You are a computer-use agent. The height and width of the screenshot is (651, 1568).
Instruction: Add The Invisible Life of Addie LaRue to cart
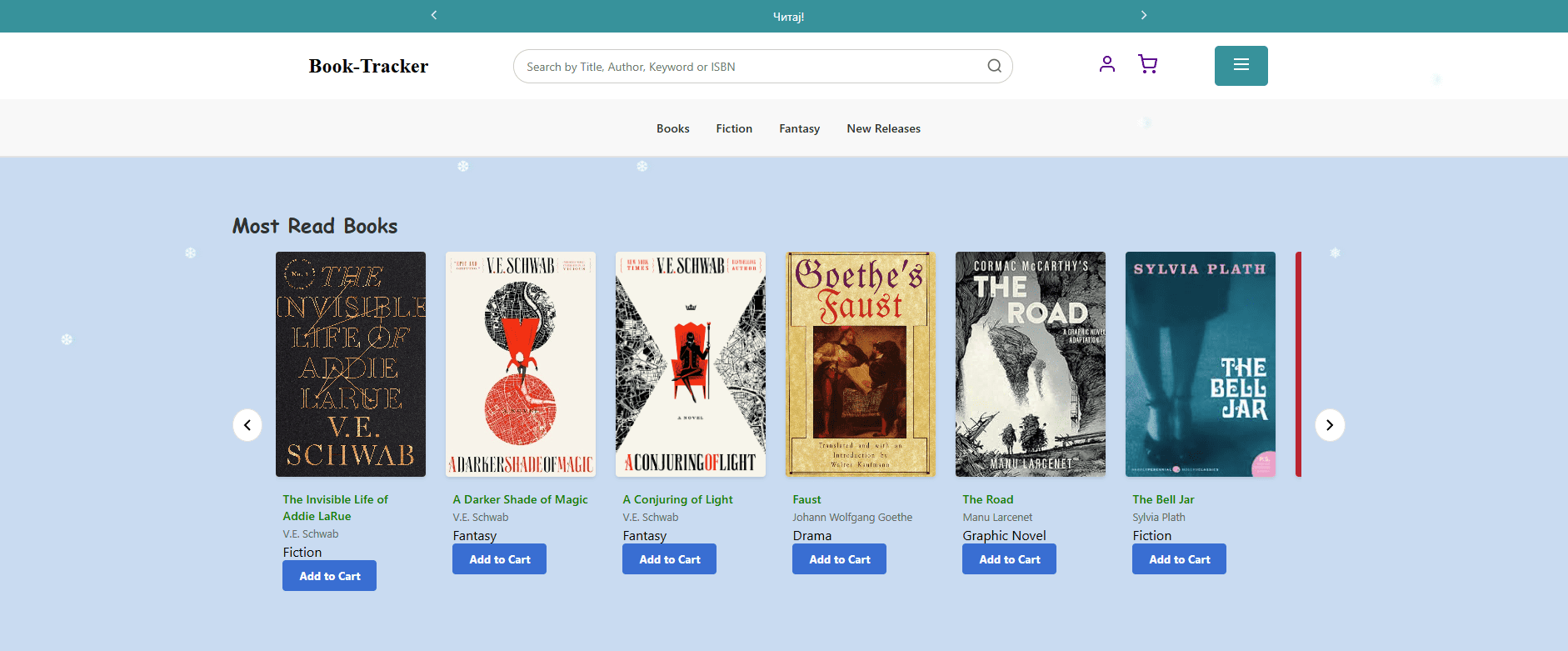click(329, 576)
